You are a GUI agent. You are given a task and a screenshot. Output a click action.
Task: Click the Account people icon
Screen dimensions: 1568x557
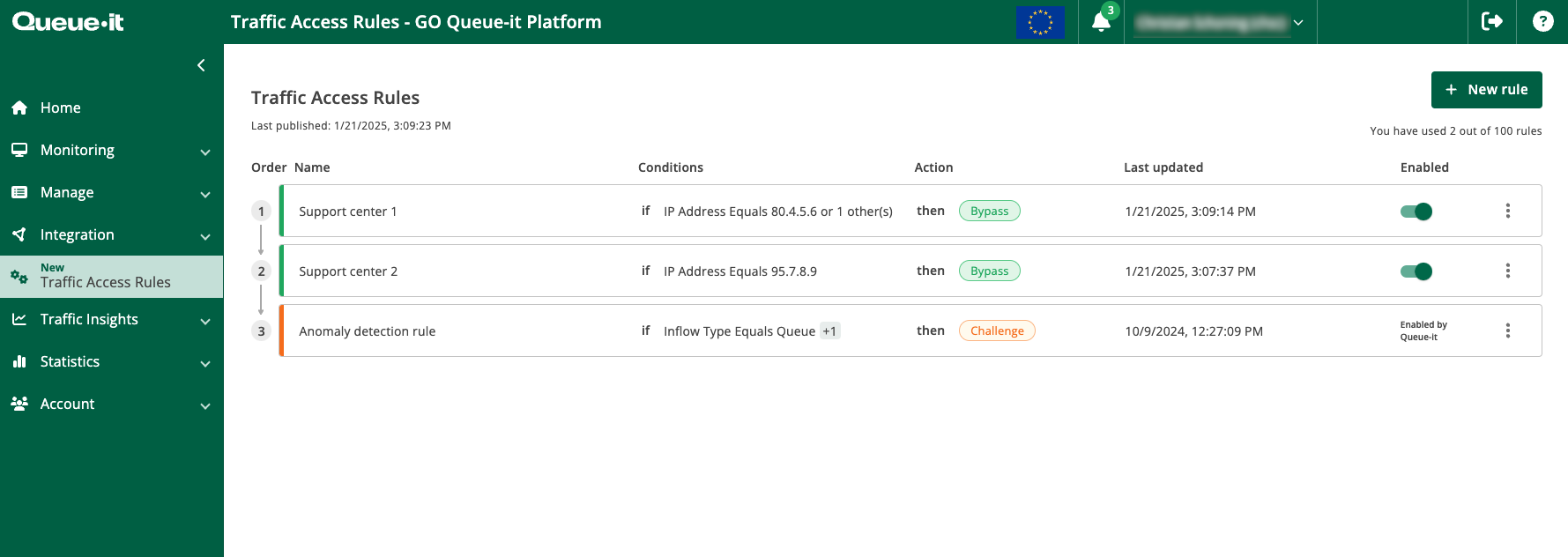[x=19, y=404]
